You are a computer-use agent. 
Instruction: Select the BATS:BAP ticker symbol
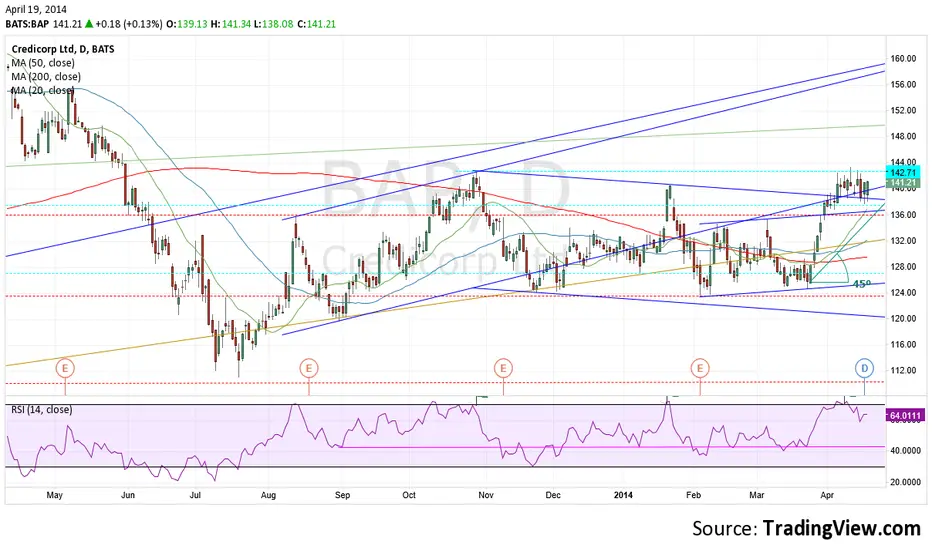27,24
